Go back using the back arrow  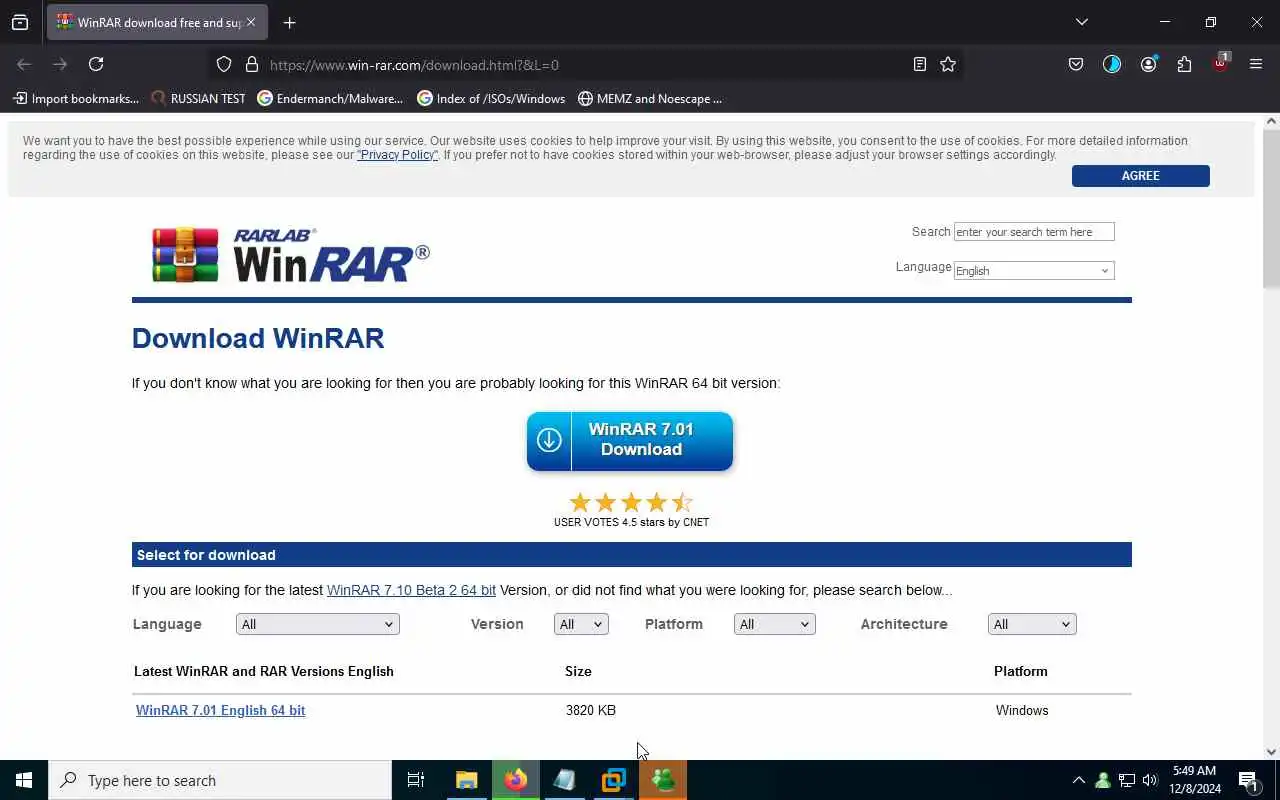pyautogui.click(x=24, y=64)
